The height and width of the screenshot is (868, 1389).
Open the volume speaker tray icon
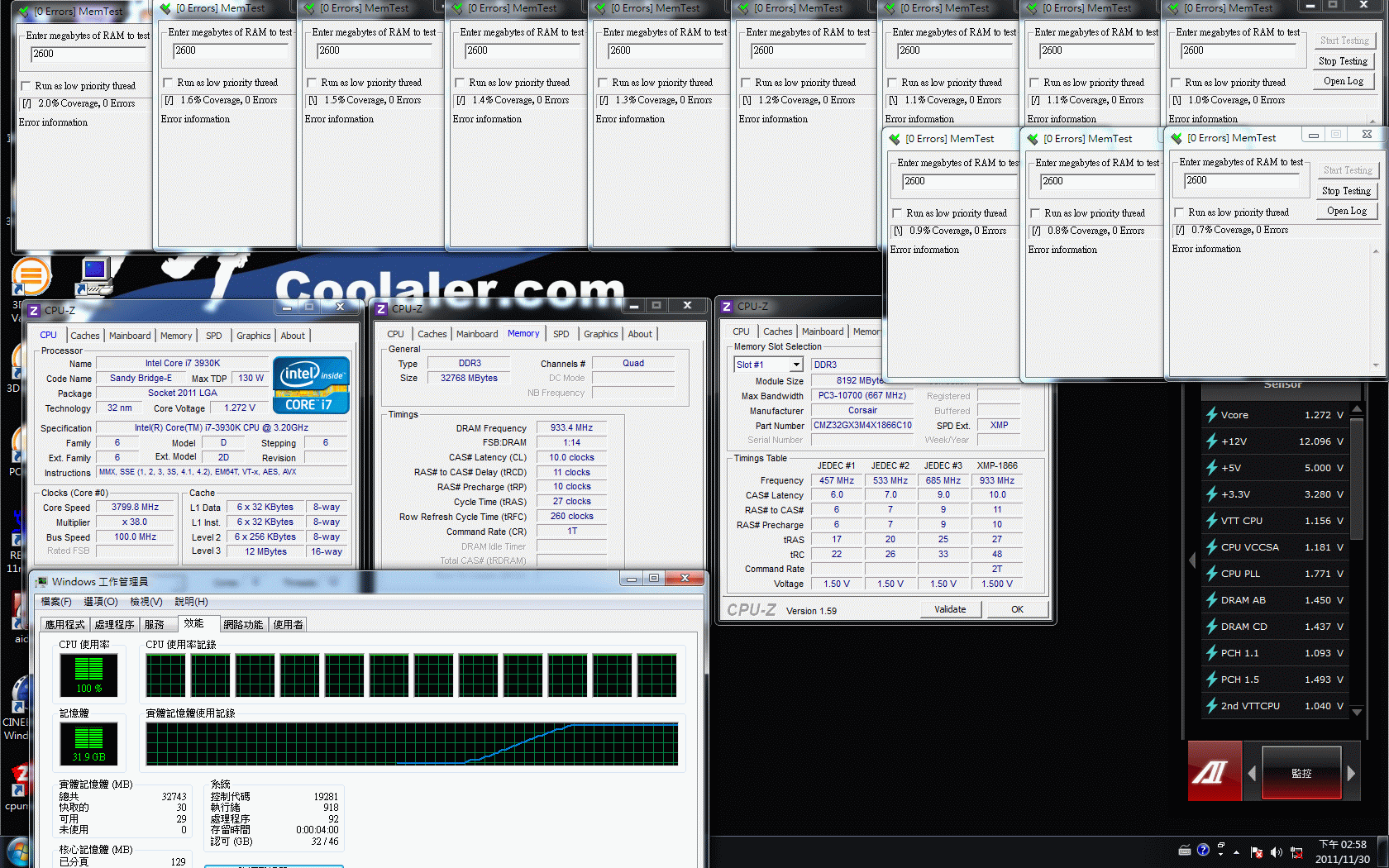click(1277, 852)
